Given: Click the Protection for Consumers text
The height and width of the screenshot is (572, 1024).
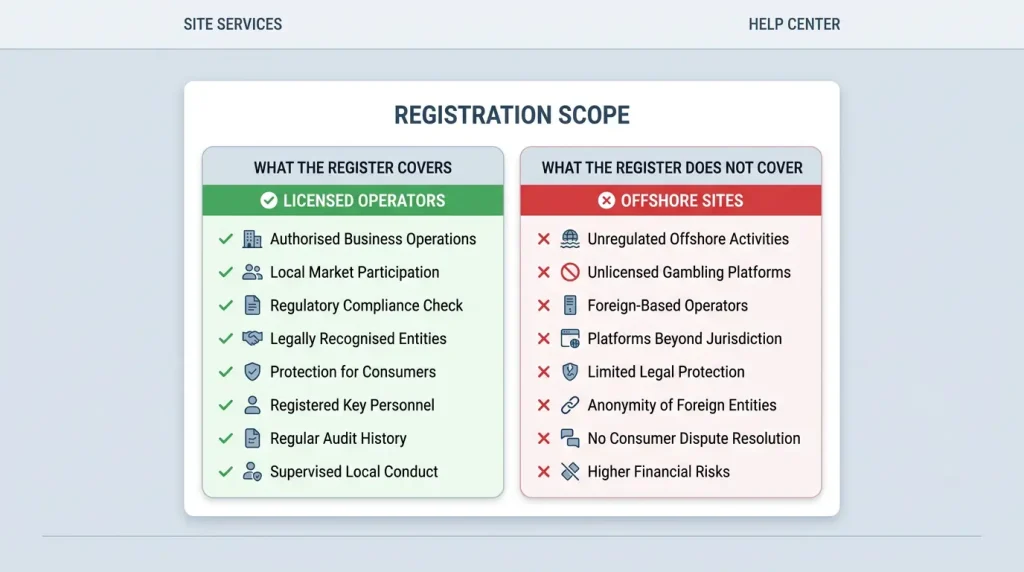Looking at the screenshot, I should click(353, 372).
